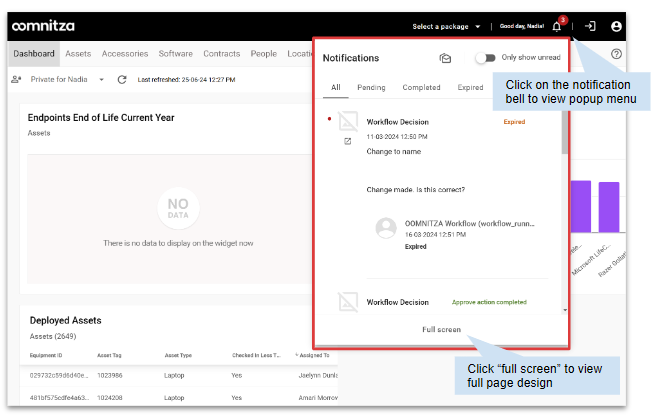This screenshot has height=416, width=660.
Task: Click the expired Workflow Decision image placeholder icon
Action: pos(348,122)
